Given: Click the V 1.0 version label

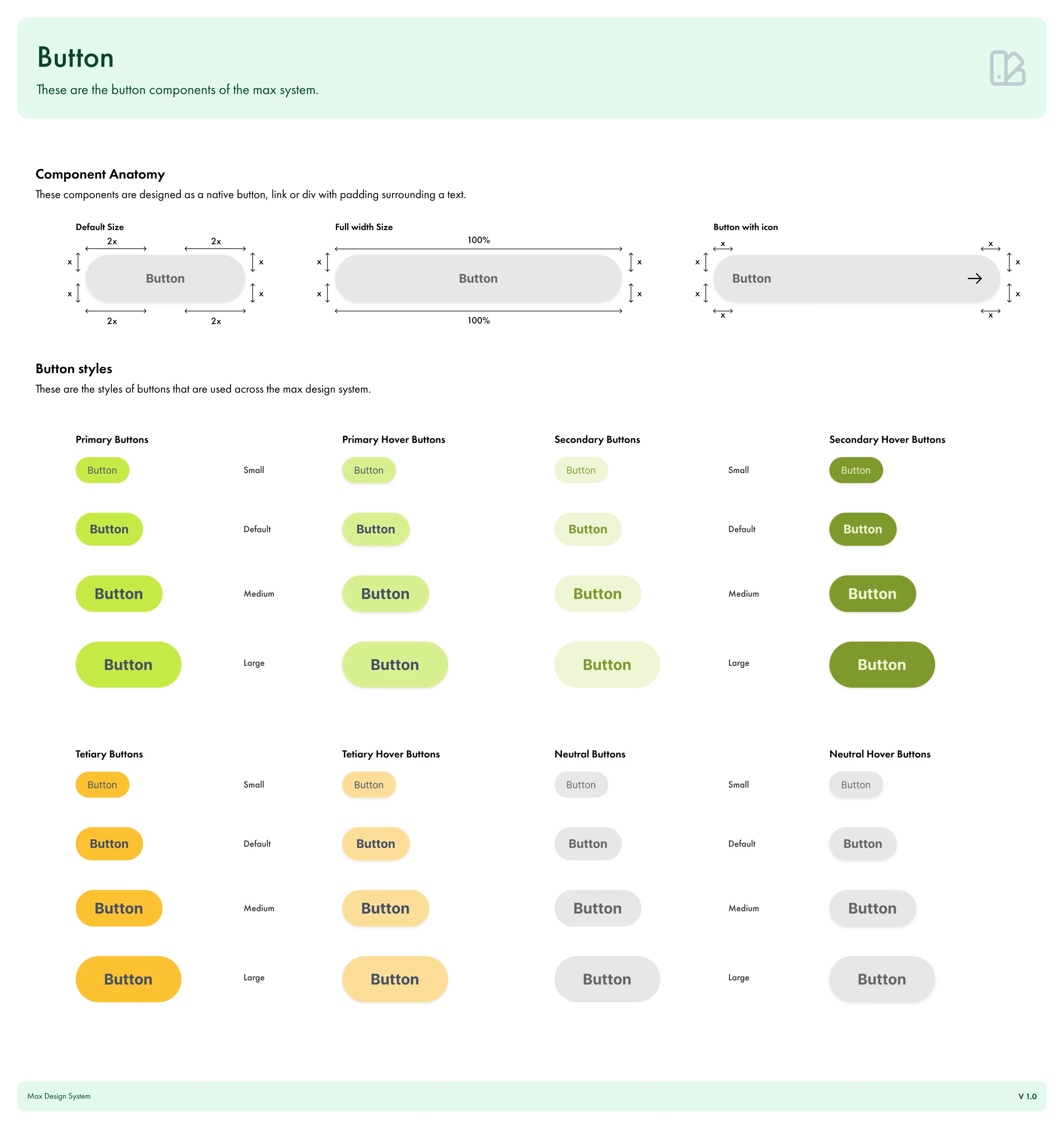Looking at the screenshot, I should [1027, 1097].
